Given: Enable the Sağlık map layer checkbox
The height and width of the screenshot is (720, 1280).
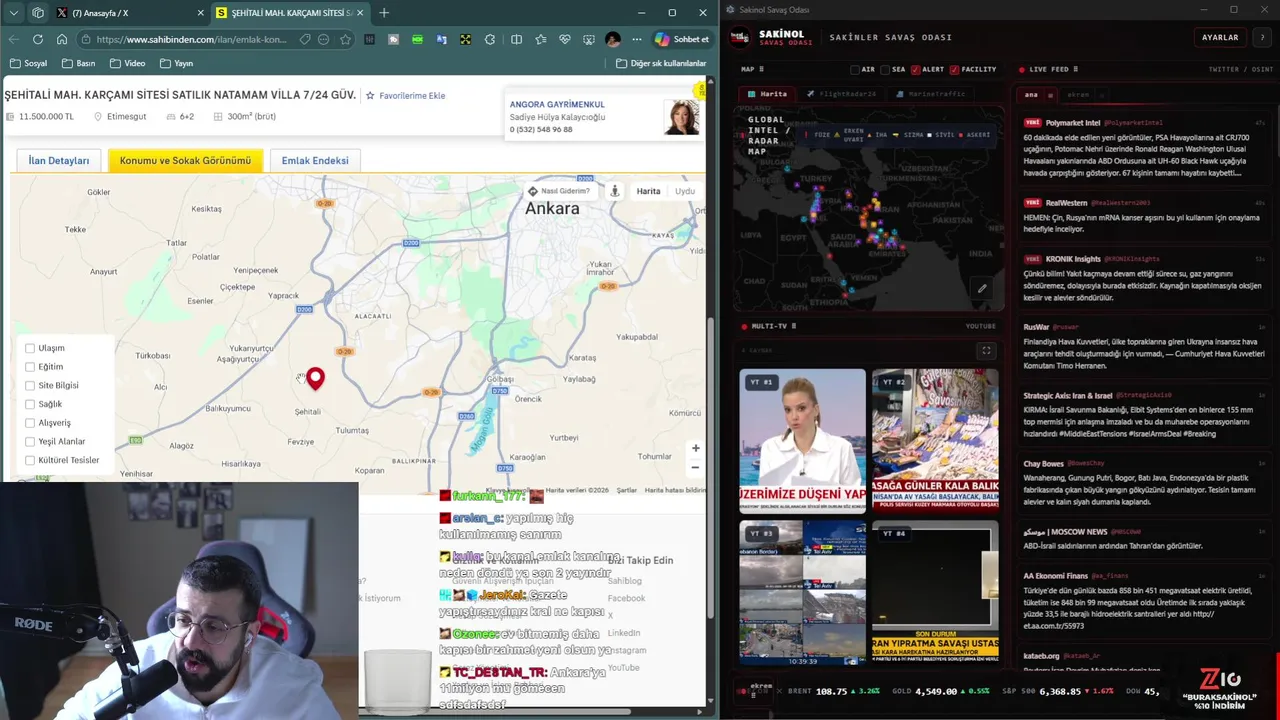Looking at the screenshot, I should [x=30, y=404].
